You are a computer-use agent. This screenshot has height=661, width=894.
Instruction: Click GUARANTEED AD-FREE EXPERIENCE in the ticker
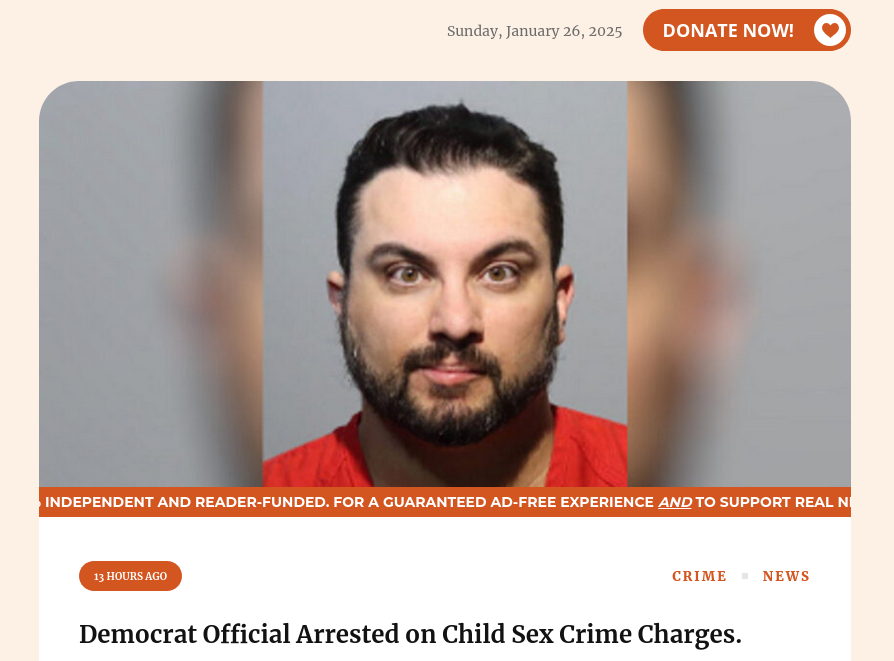tap(518, 502)
